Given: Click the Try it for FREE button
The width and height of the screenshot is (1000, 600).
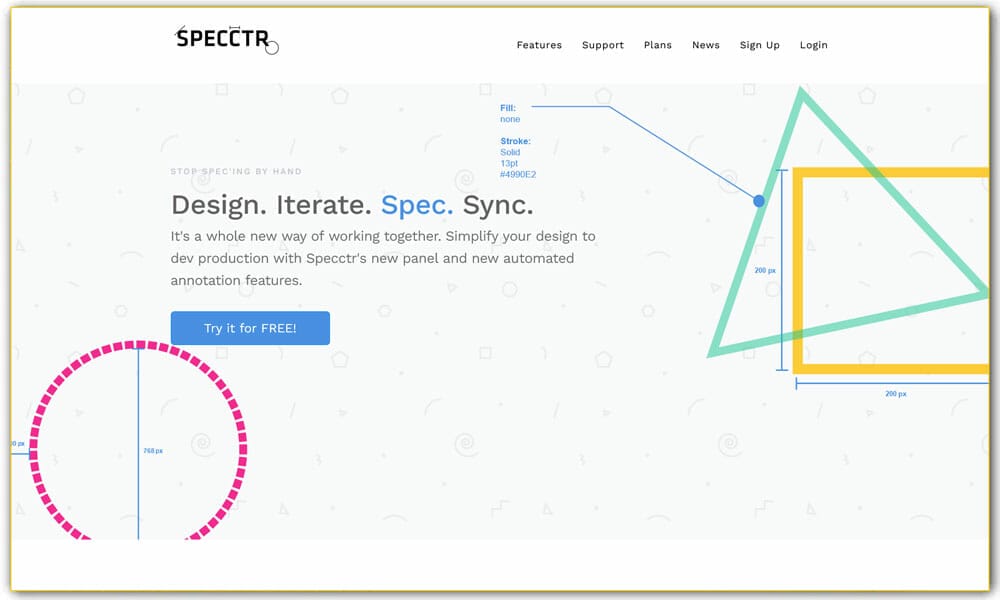Looking at the screenshot, I should coord(250,328).
